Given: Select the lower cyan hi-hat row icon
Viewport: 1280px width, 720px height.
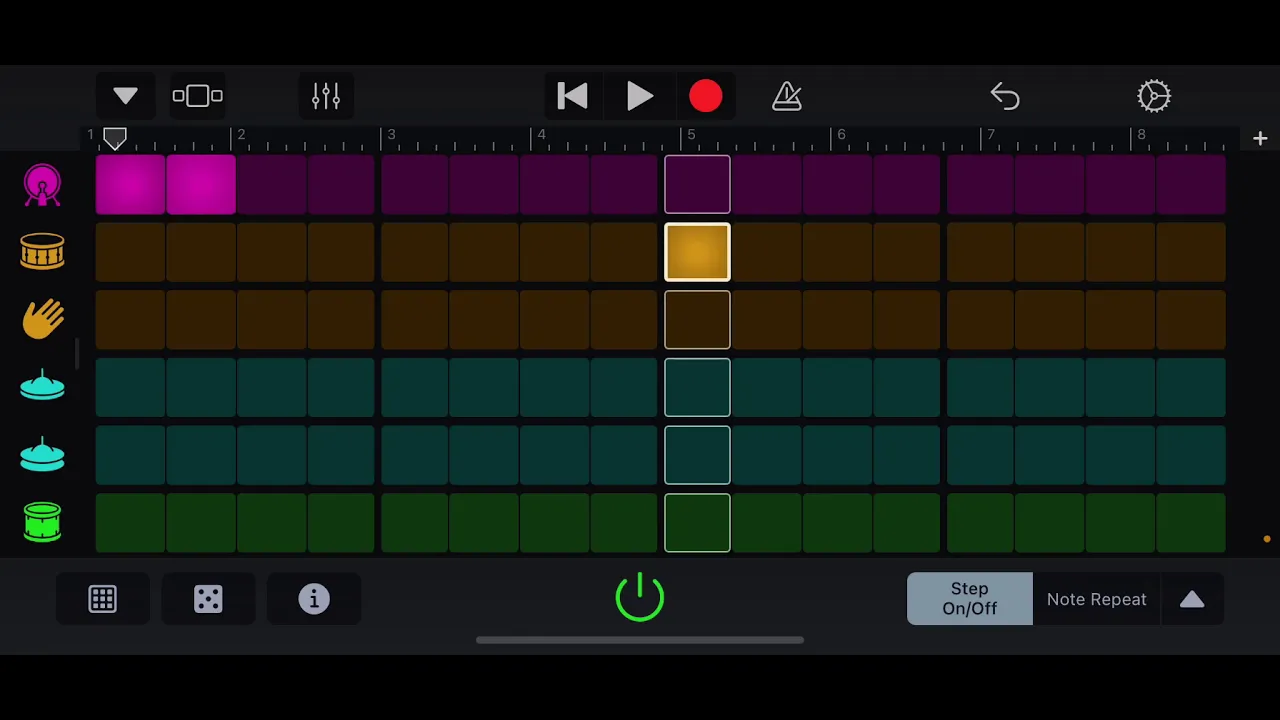Looking at the screenshot, I should (x=42, y=454).
